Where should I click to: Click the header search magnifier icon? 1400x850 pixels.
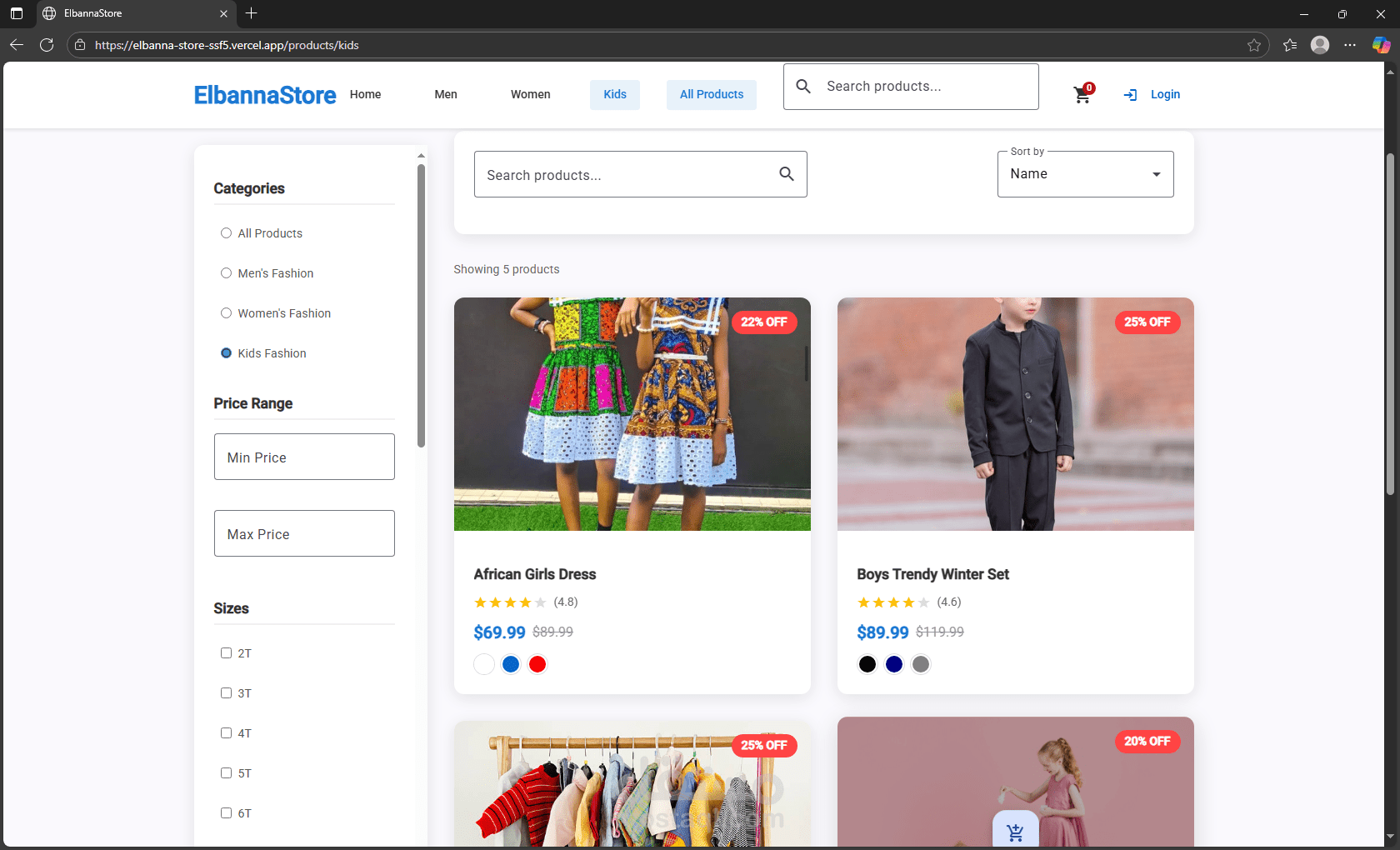click(803, 87)
